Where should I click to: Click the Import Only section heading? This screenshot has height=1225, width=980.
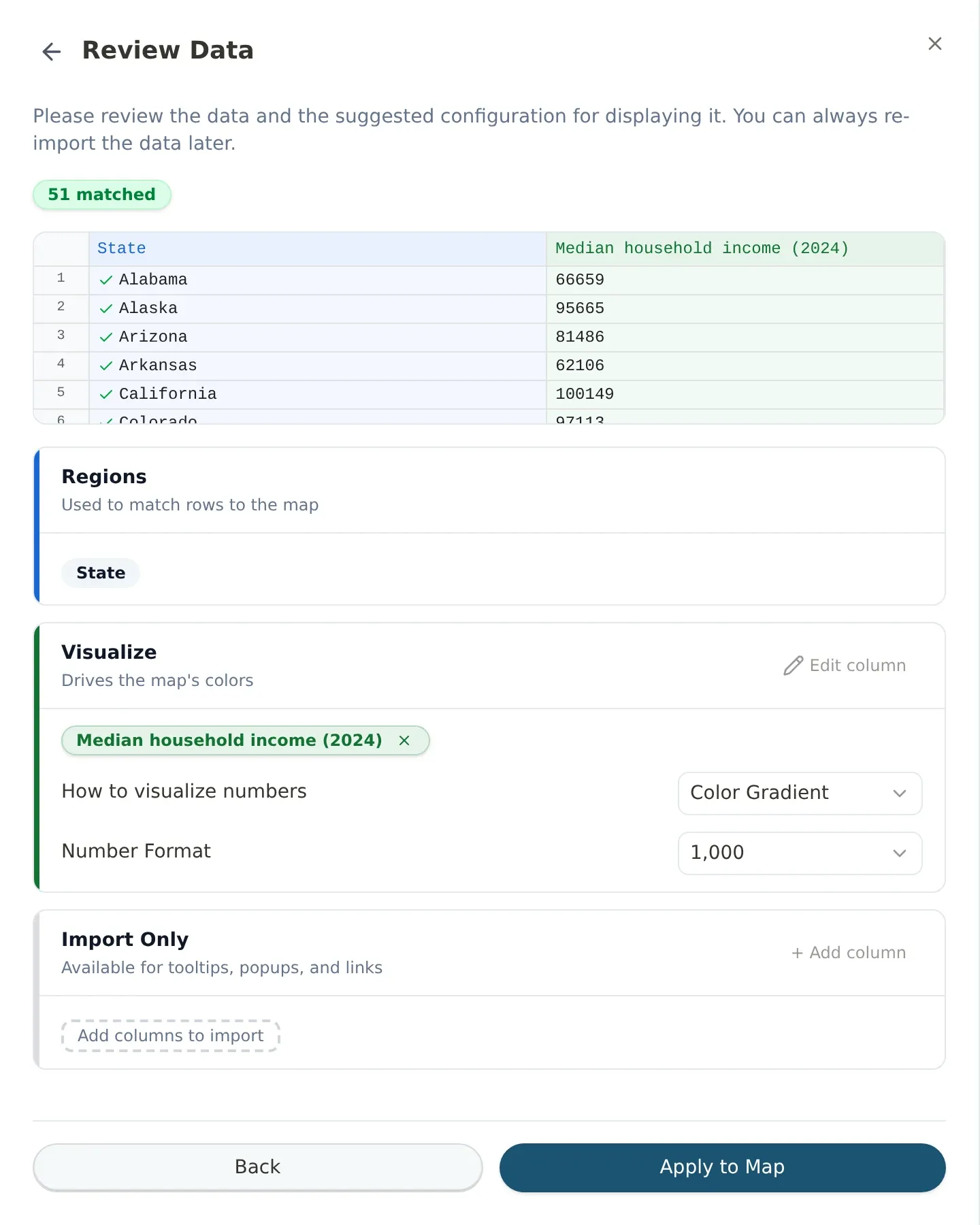click(125, 940)
